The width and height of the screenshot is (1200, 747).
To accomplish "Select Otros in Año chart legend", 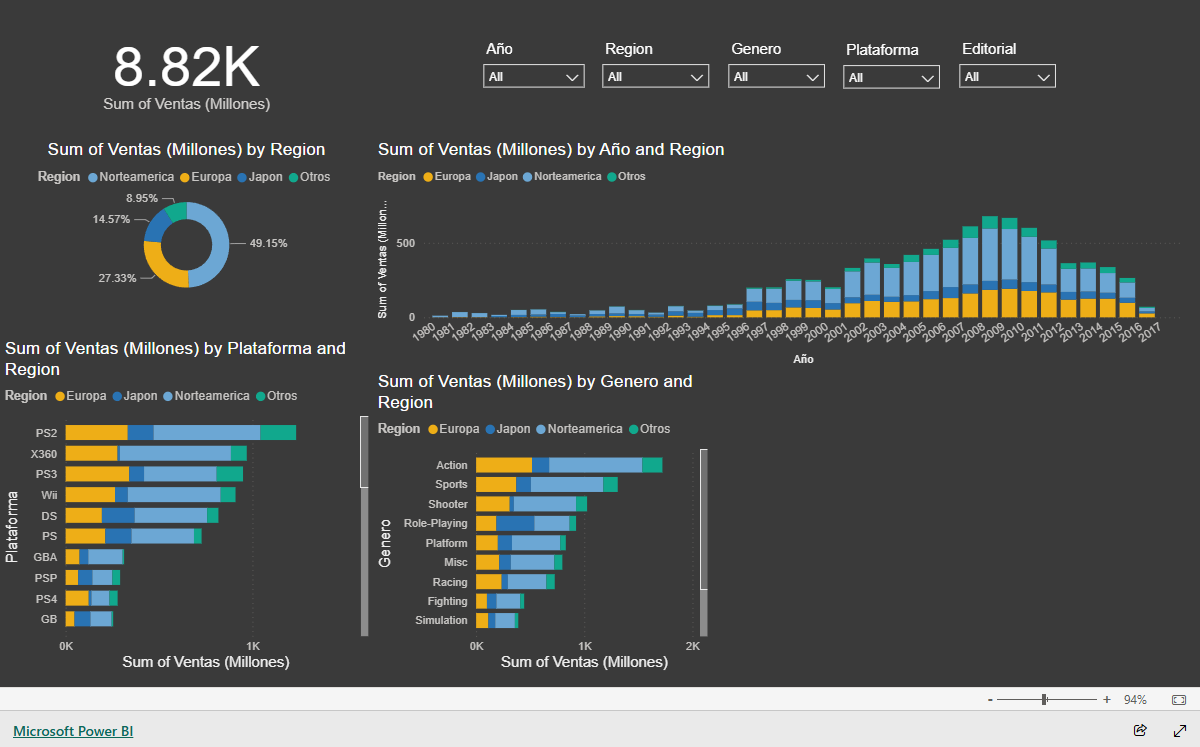I will [x=626, y=176].
